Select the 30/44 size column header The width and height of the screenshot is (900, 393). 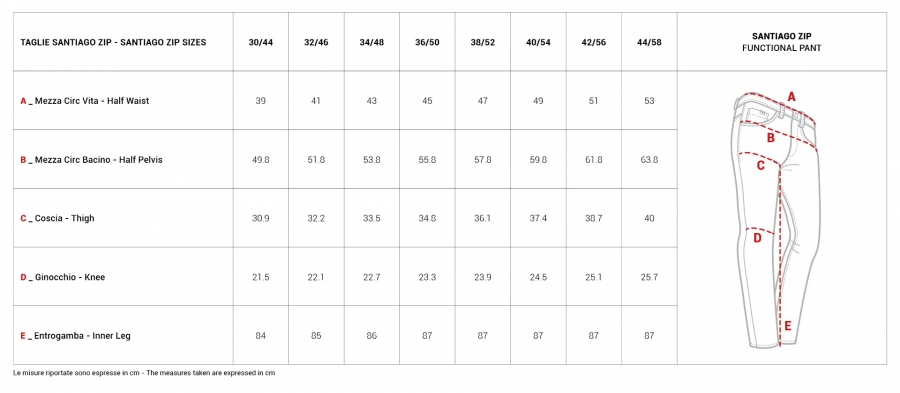[261, 42]
